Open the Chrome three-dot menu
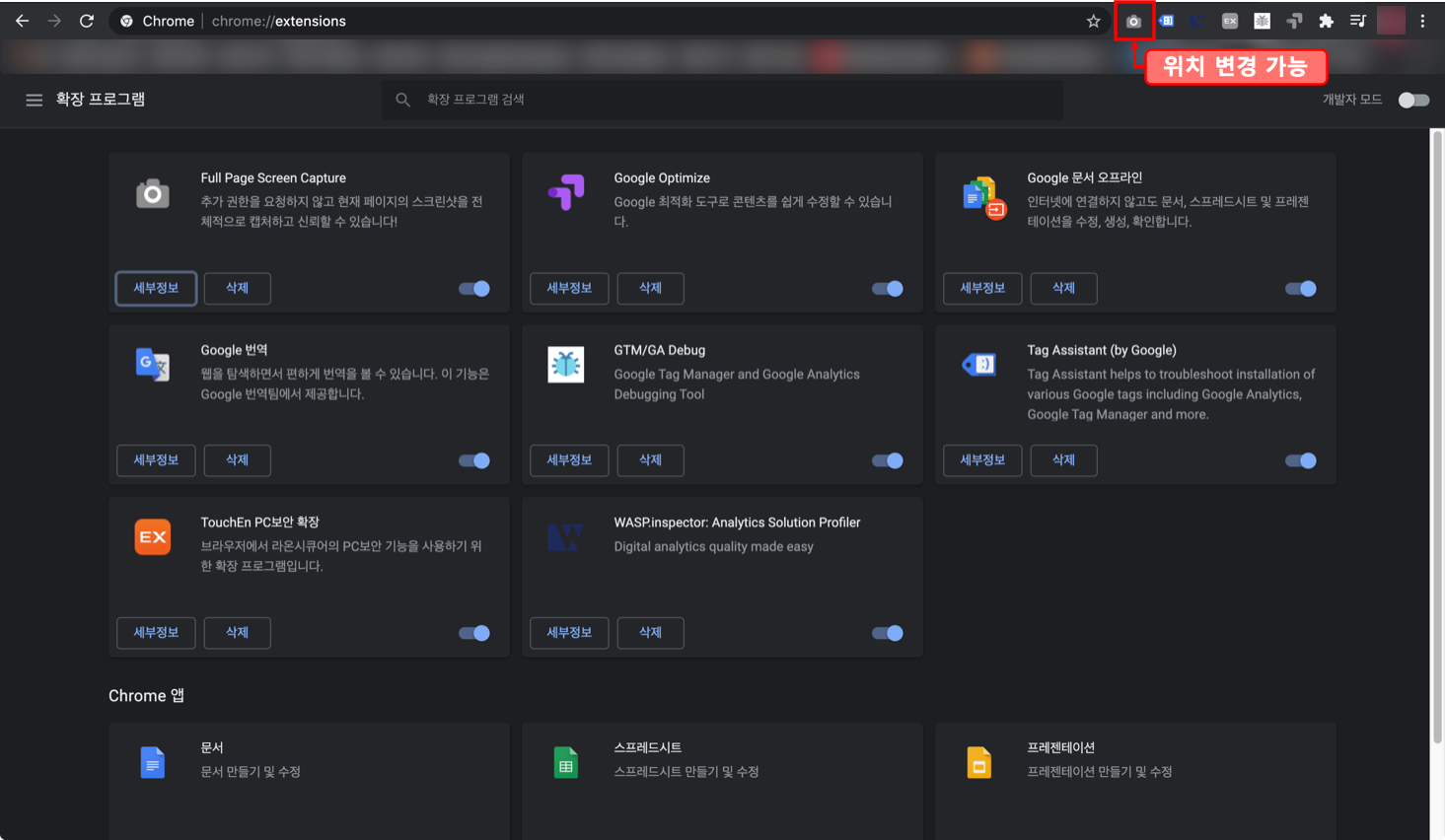 [1422, 21]
